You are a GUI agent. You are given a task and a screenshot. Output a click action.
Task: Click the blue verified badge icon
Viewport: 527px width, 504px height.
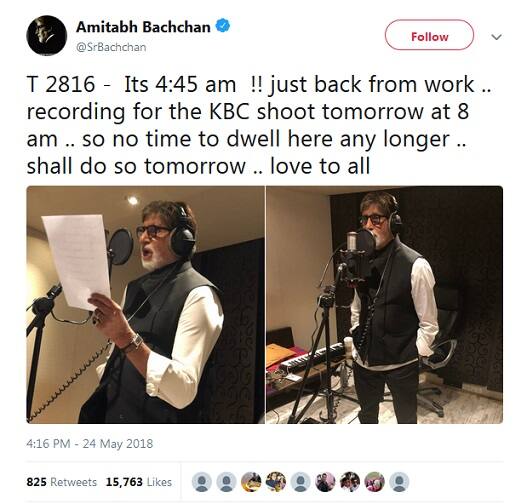(x=222, y=26)
